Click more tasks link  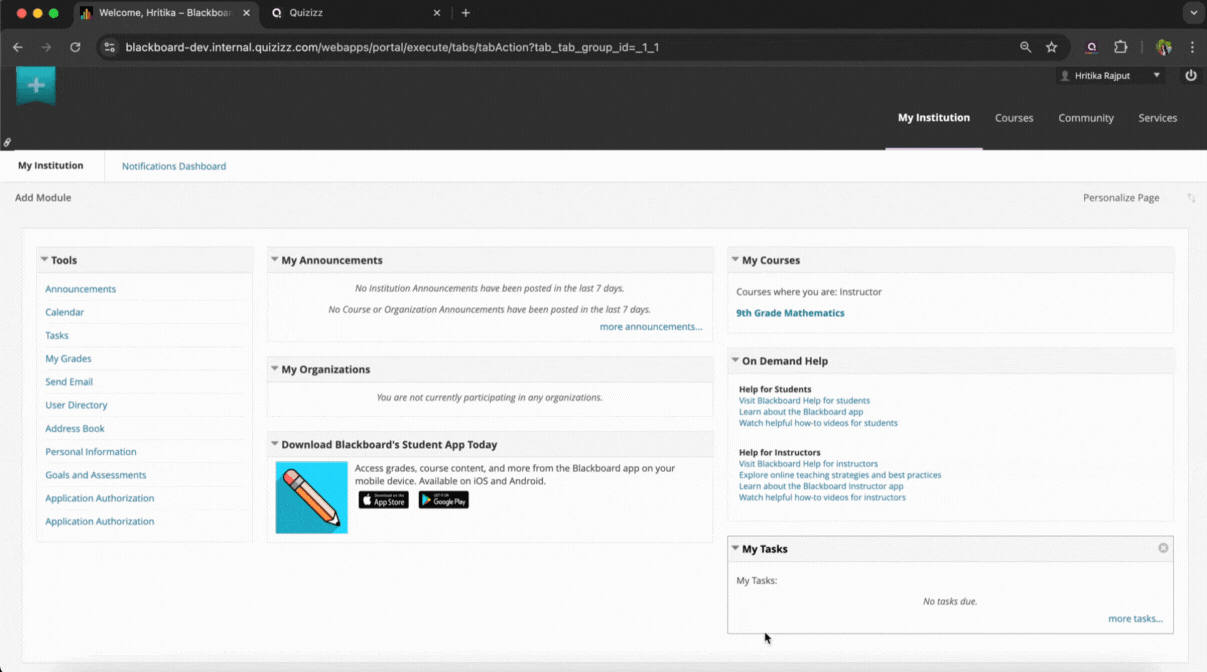(1136, 619)
